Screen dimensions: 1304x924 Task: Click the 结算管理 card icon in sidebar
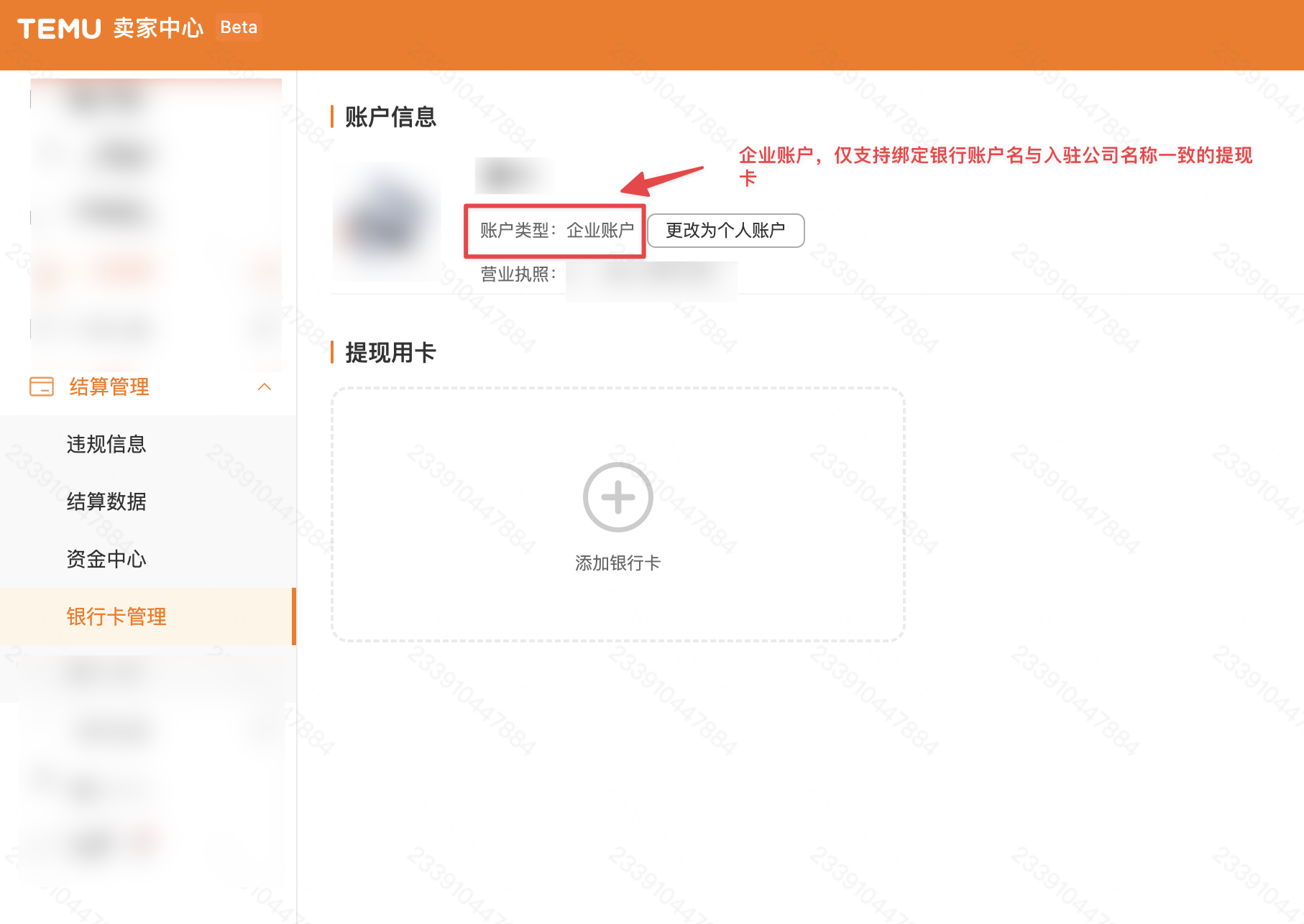tap(42, 387)
